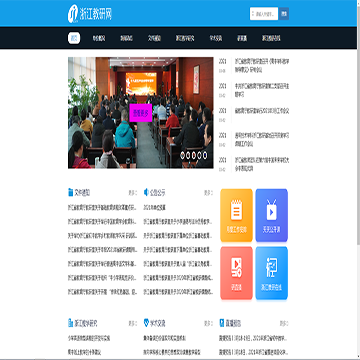Open the fourth article under 文件通知
Image resolution: width=360 pixels, height=360 pixels.
point(102,249)
